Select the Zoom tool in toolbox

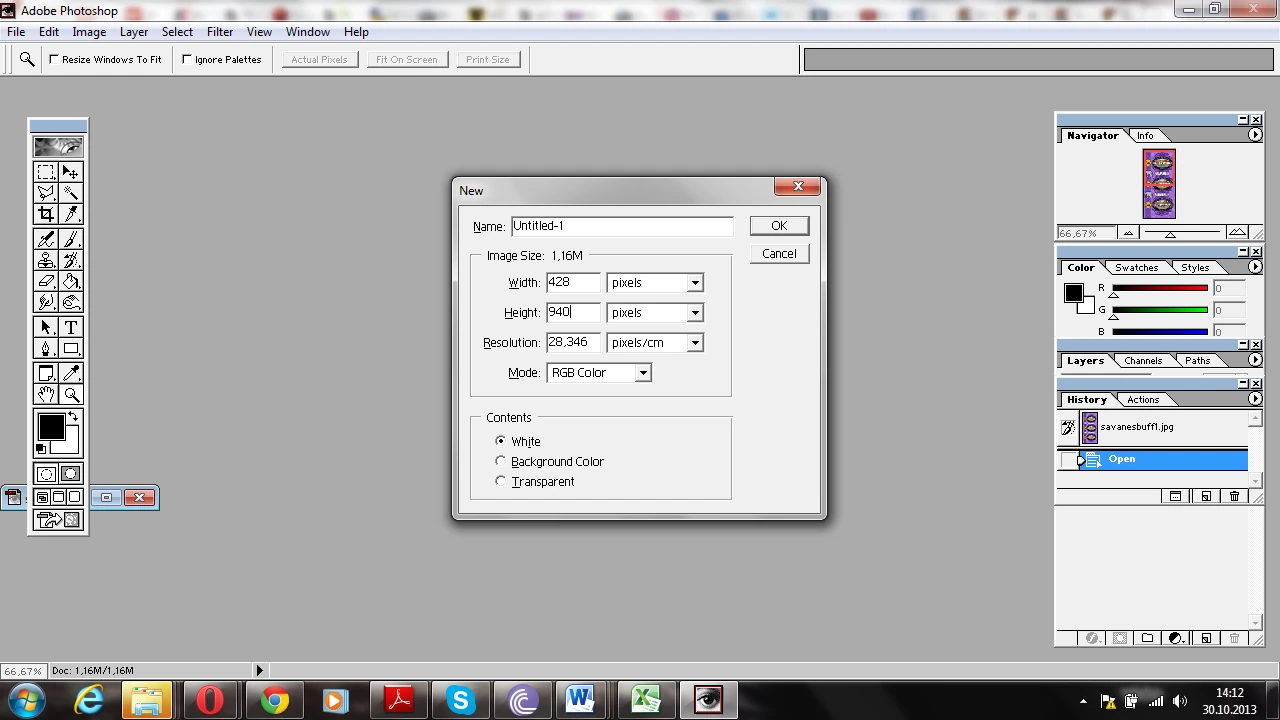point(70,394)
